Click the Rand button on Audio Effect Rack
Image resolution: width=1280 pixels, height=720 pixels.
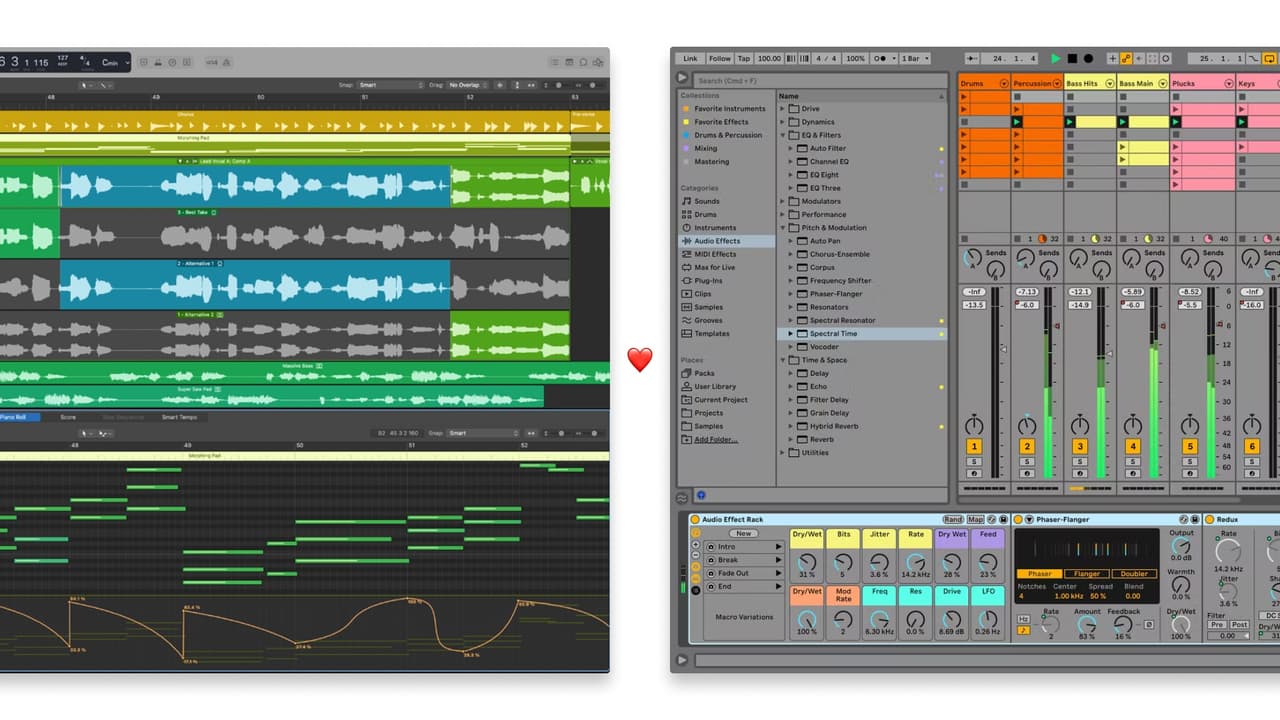[x=953, y=520]
